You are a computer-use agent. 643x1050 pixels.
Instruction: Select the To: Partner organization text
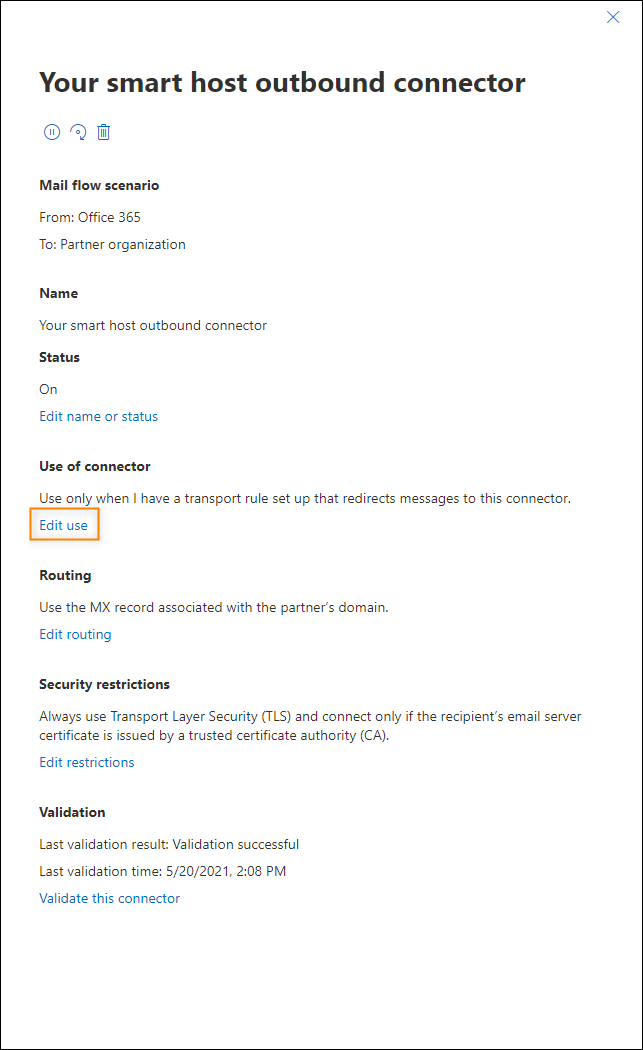(x=113, y=244)
